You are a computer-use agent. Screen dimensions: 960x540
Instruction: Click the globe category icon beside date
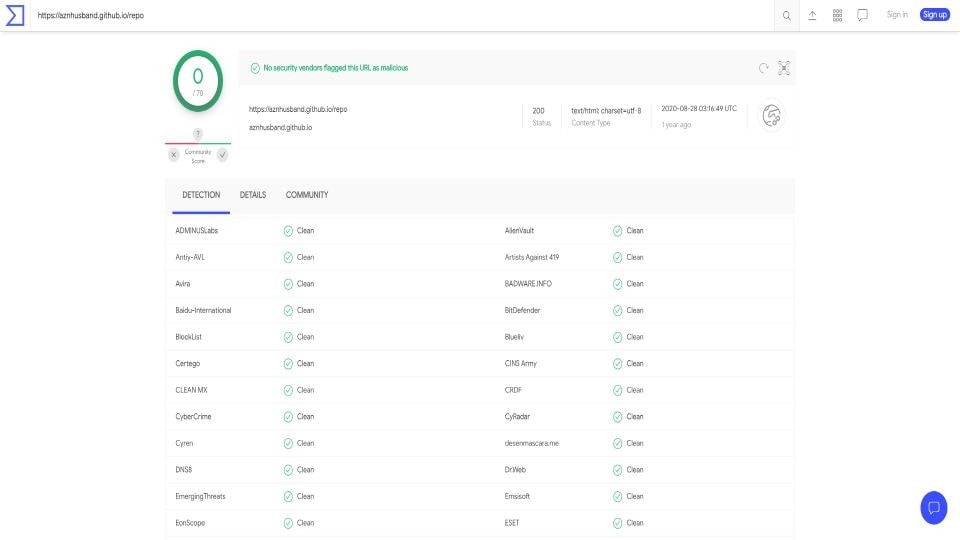771,115
